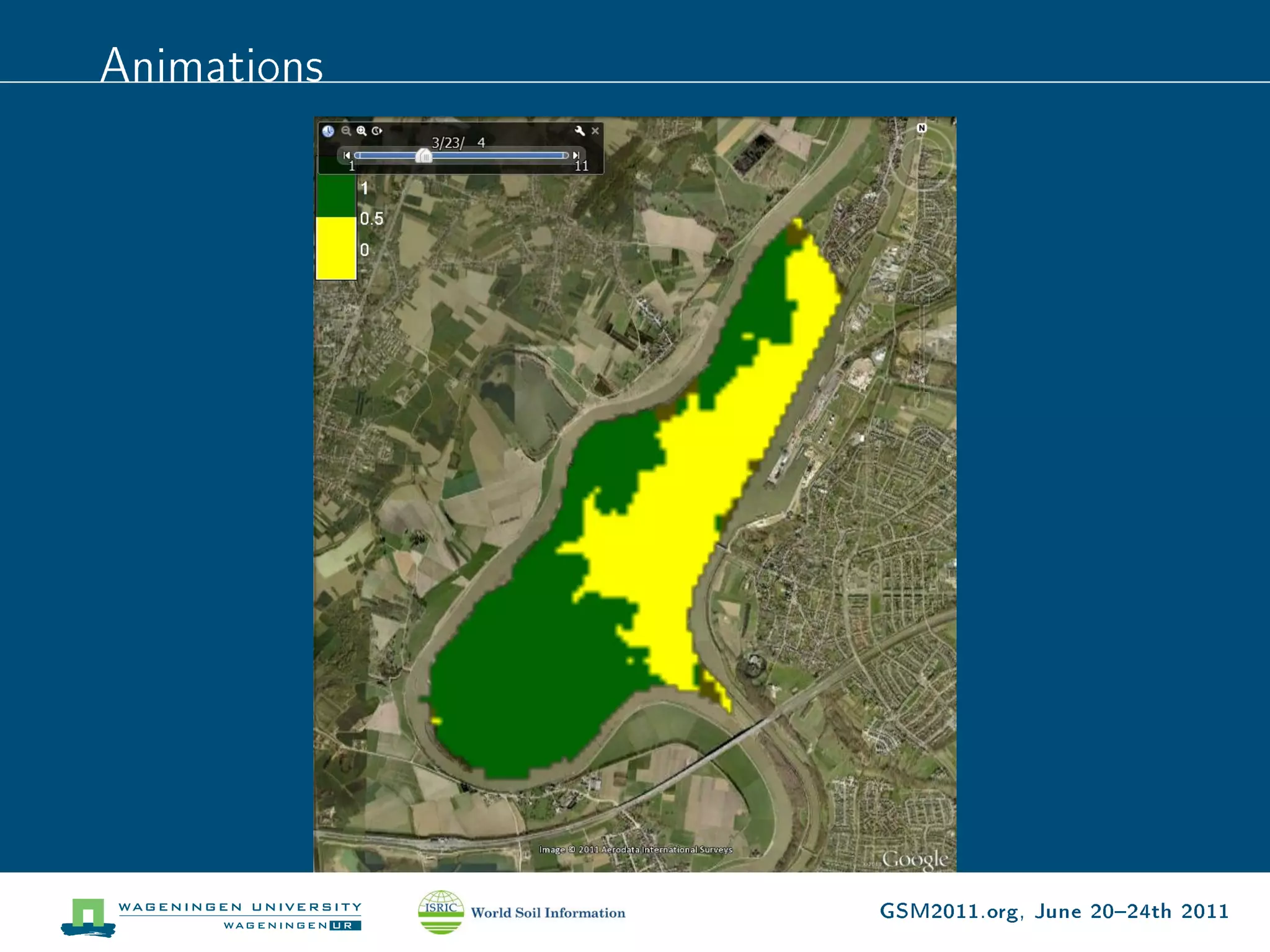Click the yellow legend color block
This screenshot has height=952, width=1270.
click(x=335, y=248)
